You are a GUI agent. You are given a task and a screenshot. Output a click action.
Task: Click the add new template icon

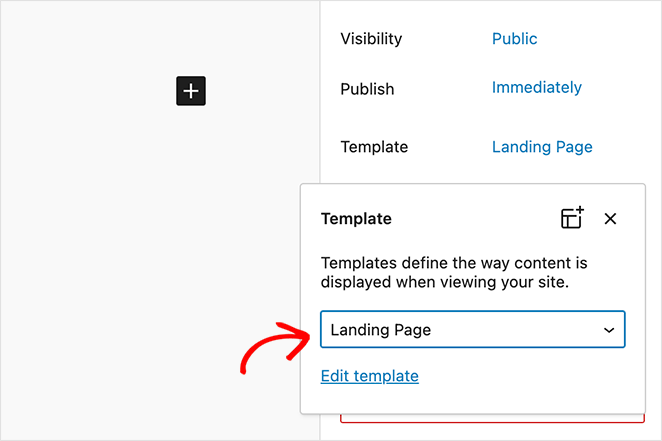coord(572,218)
